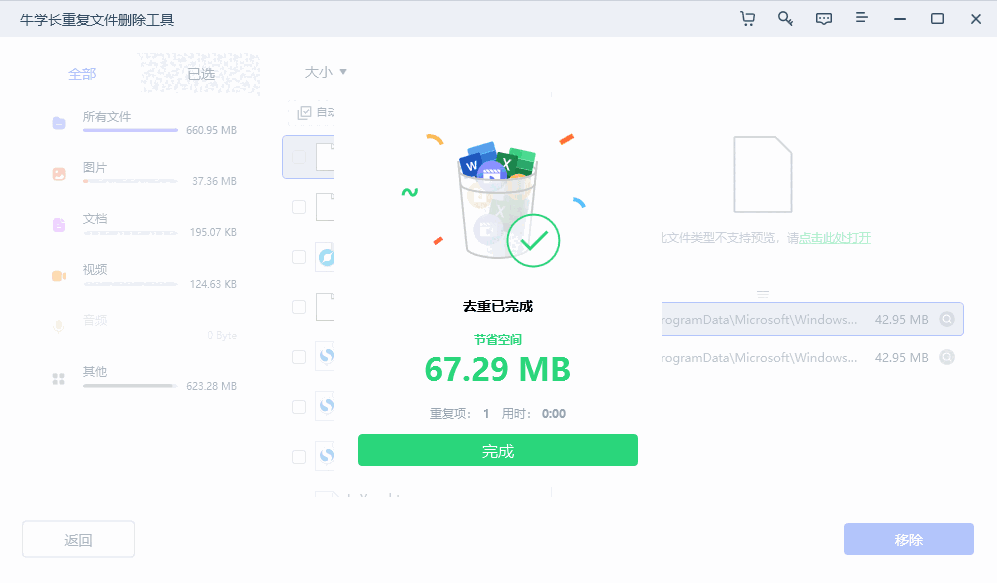This screenshot has width=997, height=583.
Task: Click the registration key search icon
Action: [785, 18]
